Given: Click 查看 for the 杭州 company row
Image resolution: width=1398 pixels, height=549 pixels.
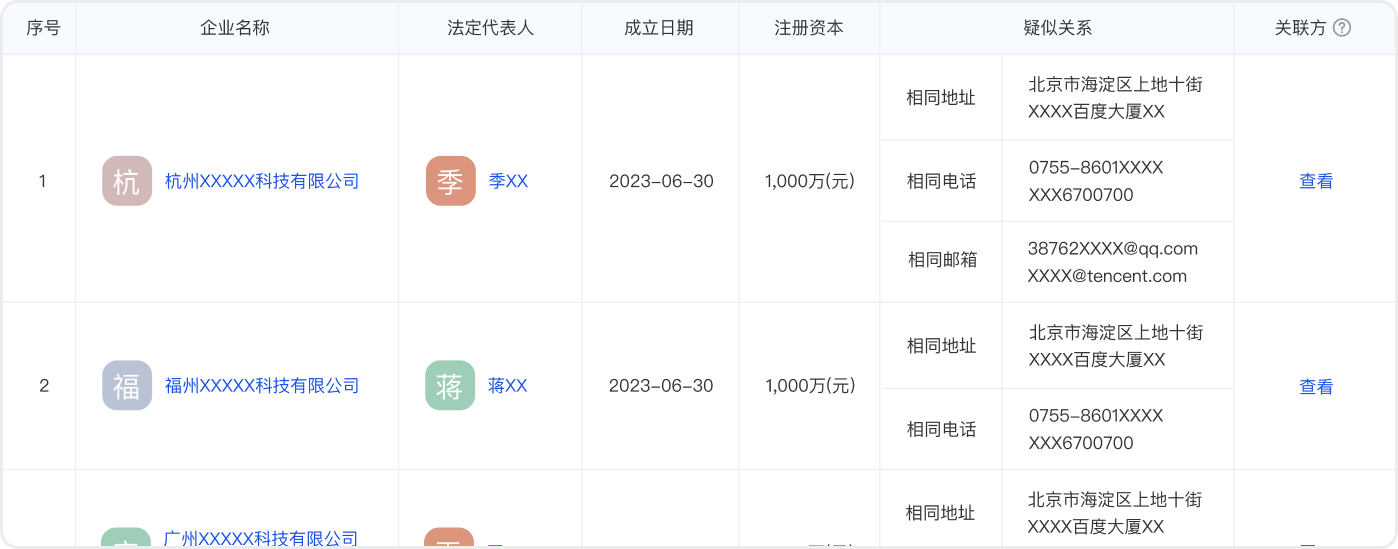Looking at the screenshot, I should point(1315,181).
